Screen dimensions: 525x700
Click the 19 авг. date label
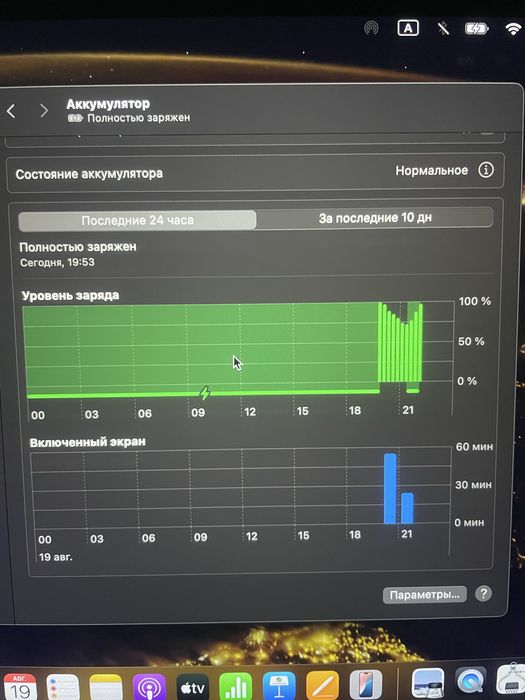[55, 557]
